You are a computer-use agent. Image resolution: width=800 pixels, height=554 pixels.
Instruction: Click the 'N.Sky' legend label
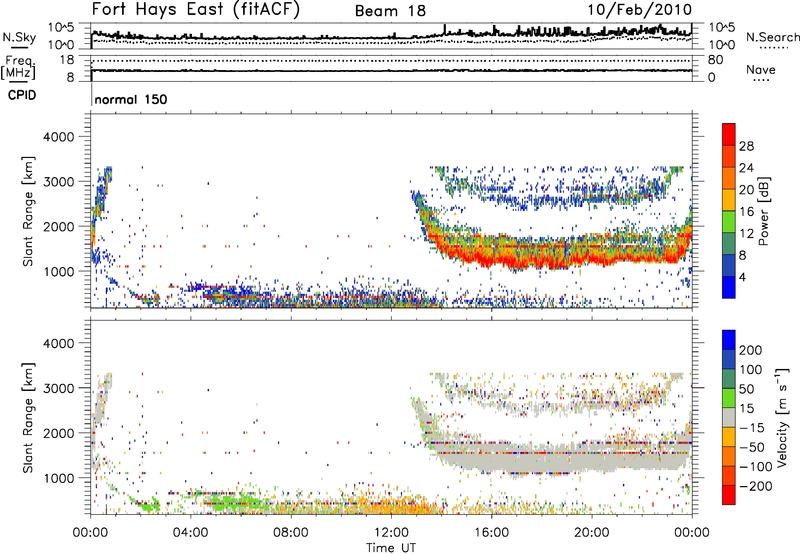click(x=19, y=37)
